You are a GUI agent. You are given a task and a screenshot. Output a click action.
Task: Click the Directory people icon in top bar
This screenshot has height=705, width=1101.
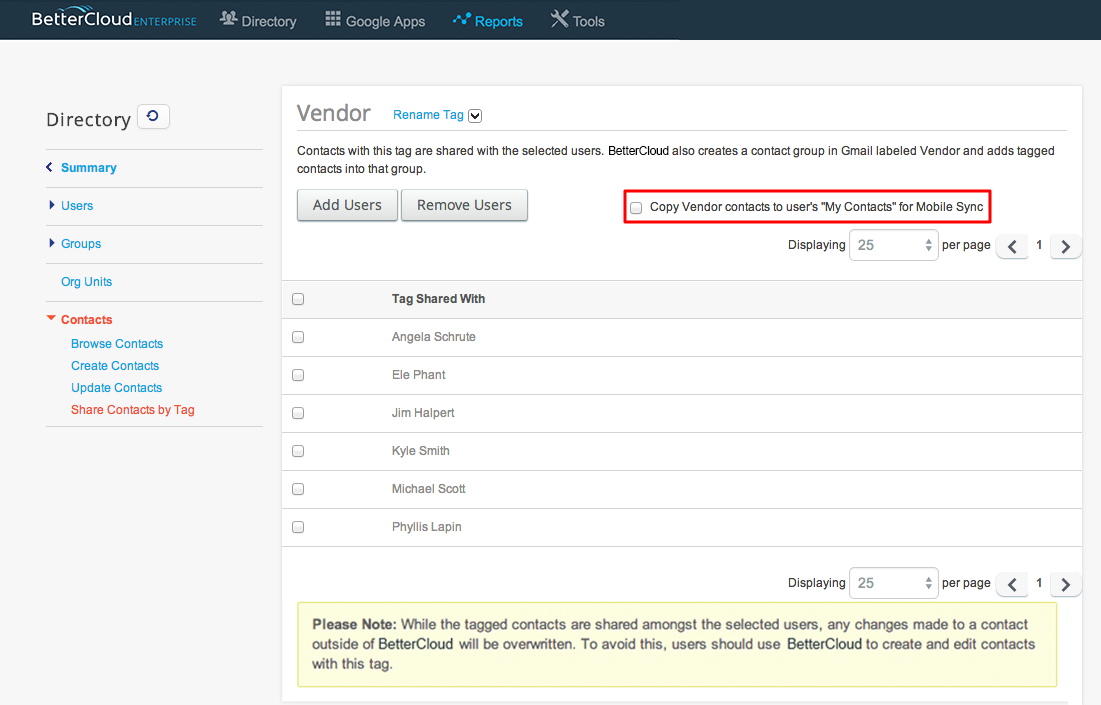[228, 19]
